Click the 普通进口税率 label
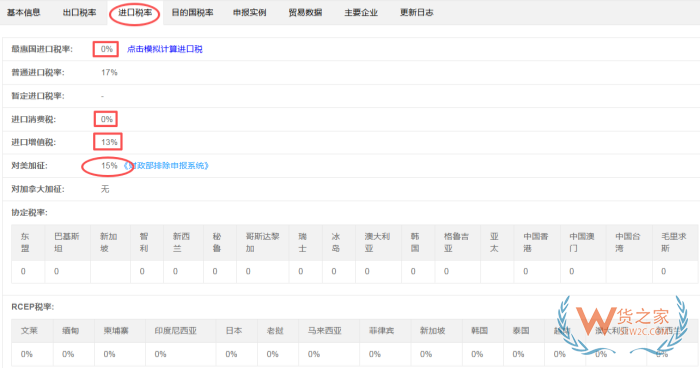The image size is (700, 368). coord(38,72)
